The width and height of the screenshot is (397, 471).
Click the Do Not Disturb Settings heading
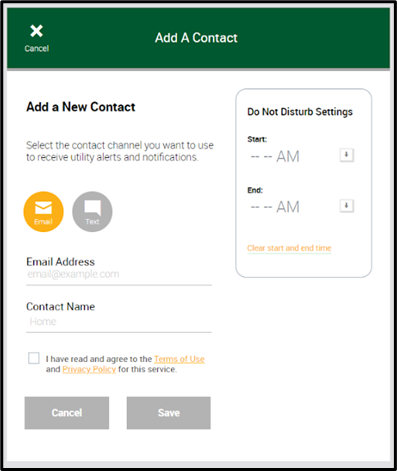pyautogui.click(x=300, y=112)
